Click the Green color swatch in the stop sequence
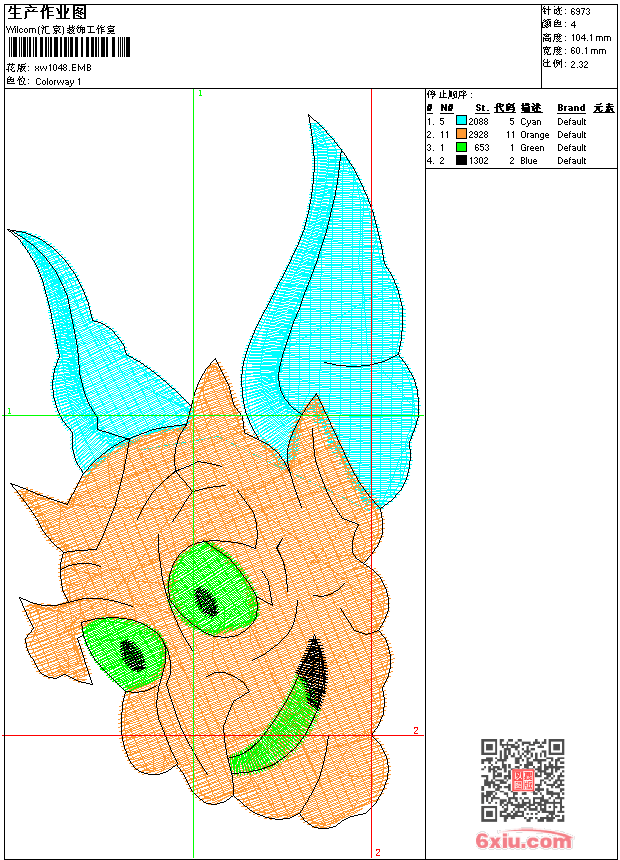Viewport: 620px width, 860px height. (x=461, y=148)
